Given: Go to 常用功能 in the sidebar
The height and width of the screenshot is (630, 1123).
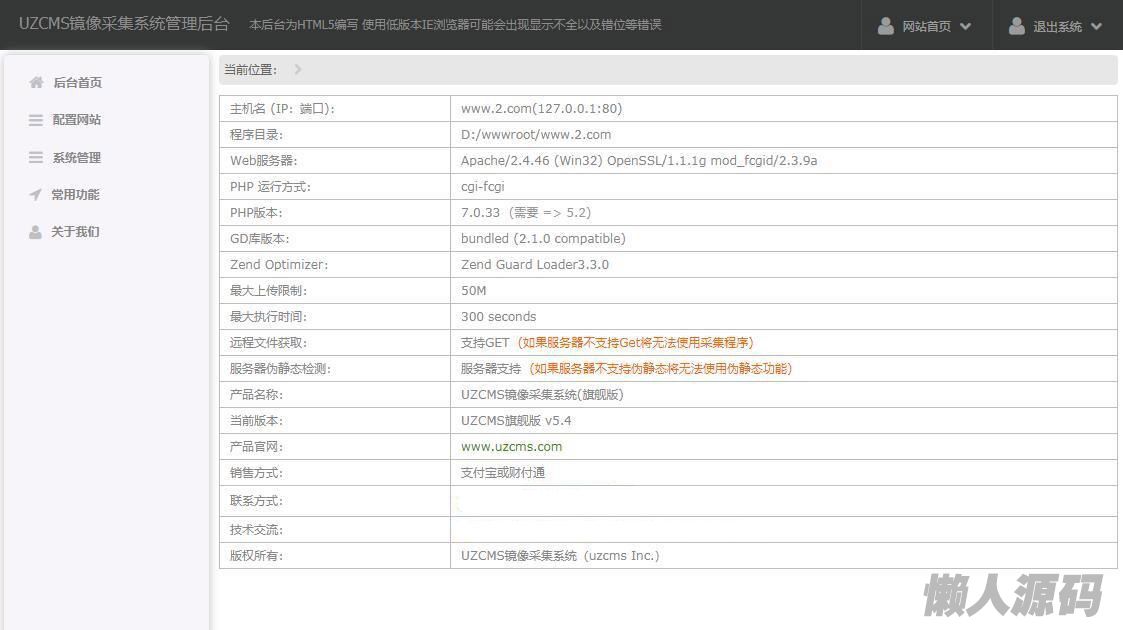Looking at the screenshot, I should click(x=76, y=195).
